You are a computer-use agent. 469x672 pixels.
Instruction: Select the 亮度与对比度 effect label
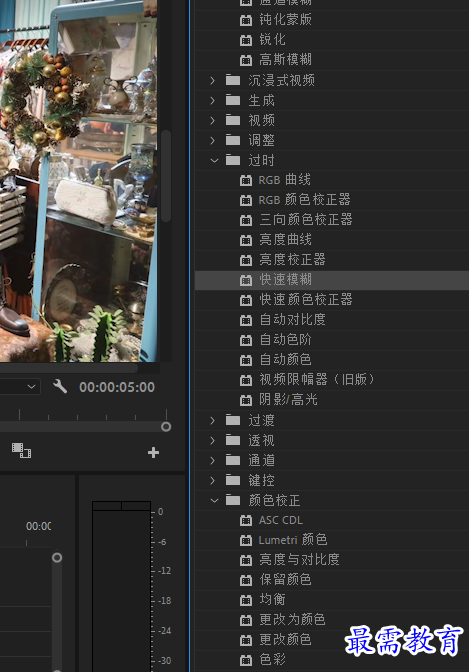(x=299, y=560)
